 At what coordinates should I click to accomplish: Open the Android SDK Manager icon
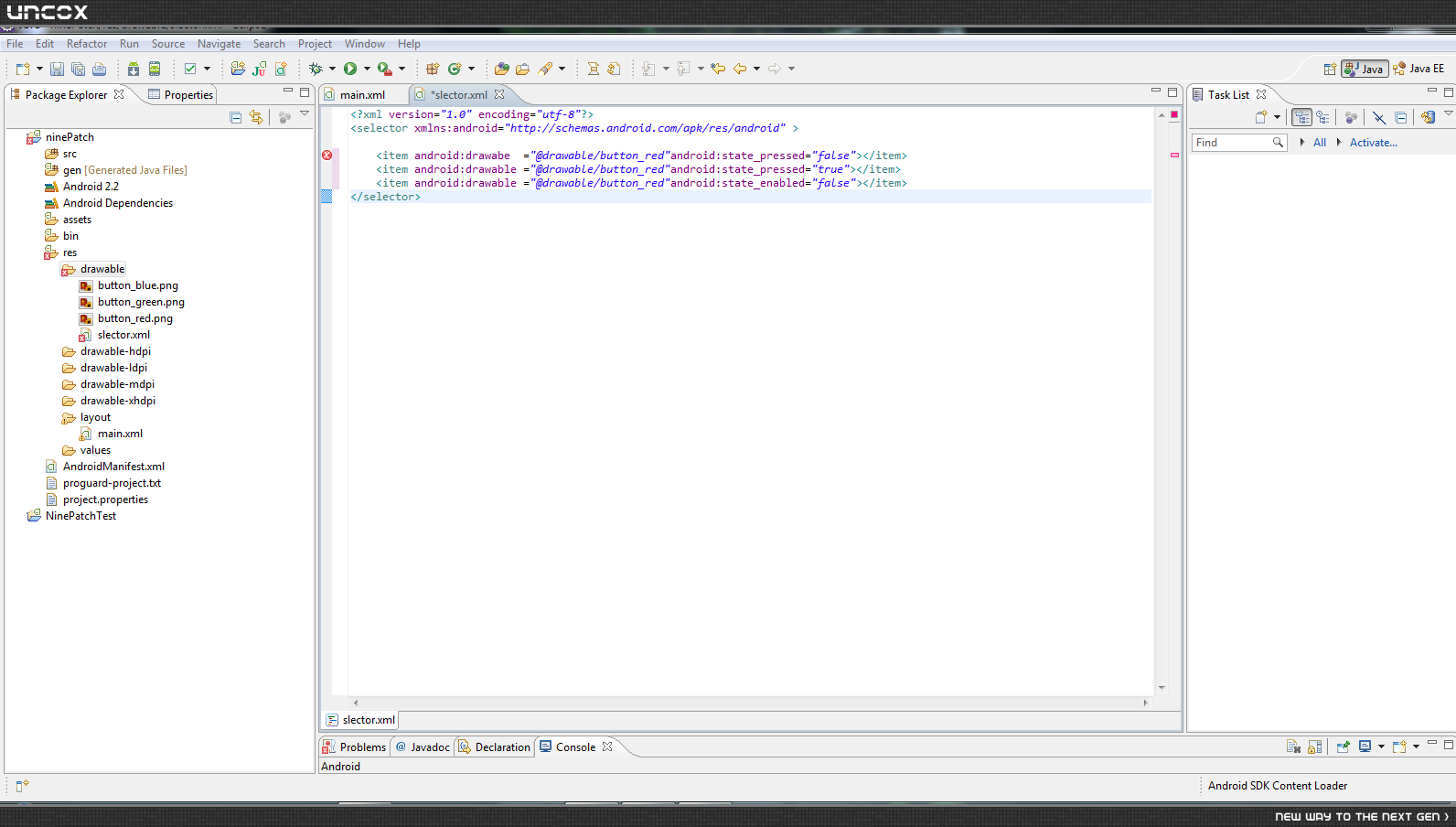(134, 69)
